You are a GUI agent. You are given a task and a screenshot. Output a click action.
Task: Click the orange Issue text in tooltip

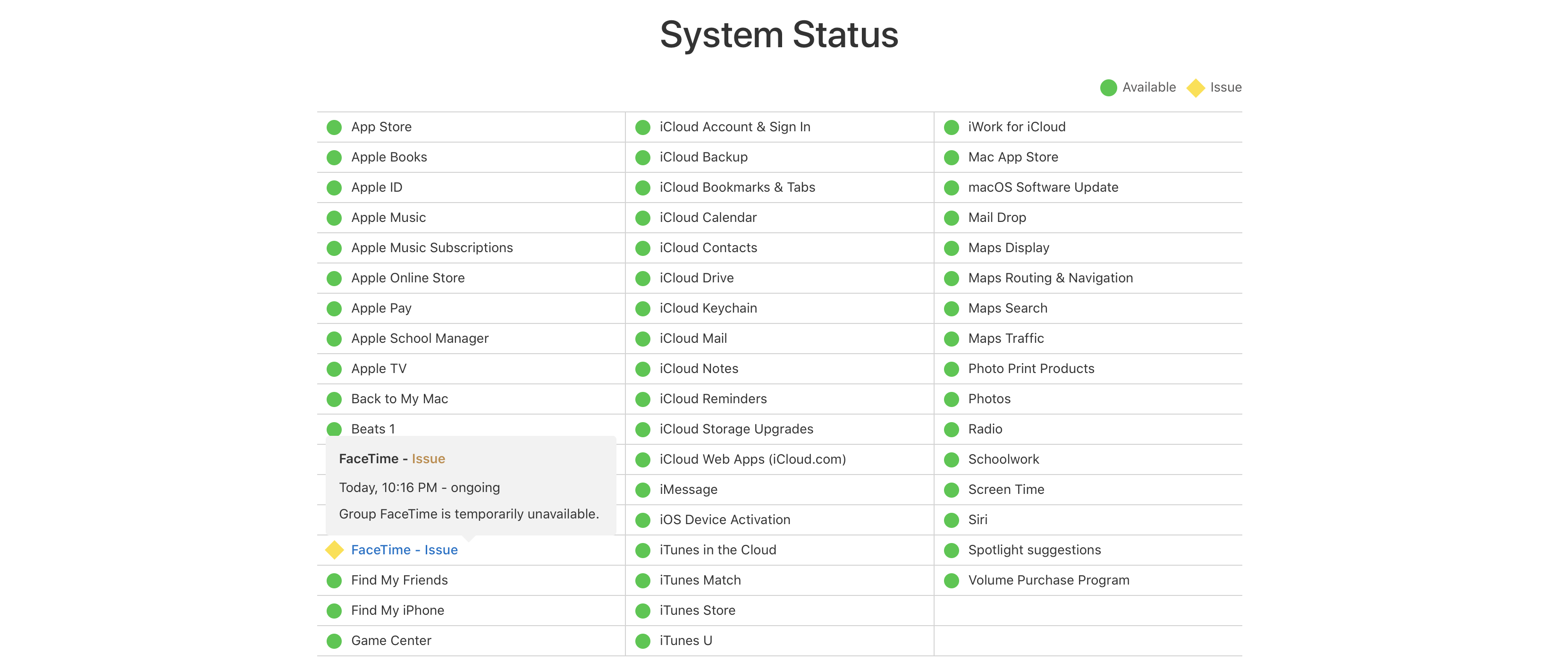[428, 458]
